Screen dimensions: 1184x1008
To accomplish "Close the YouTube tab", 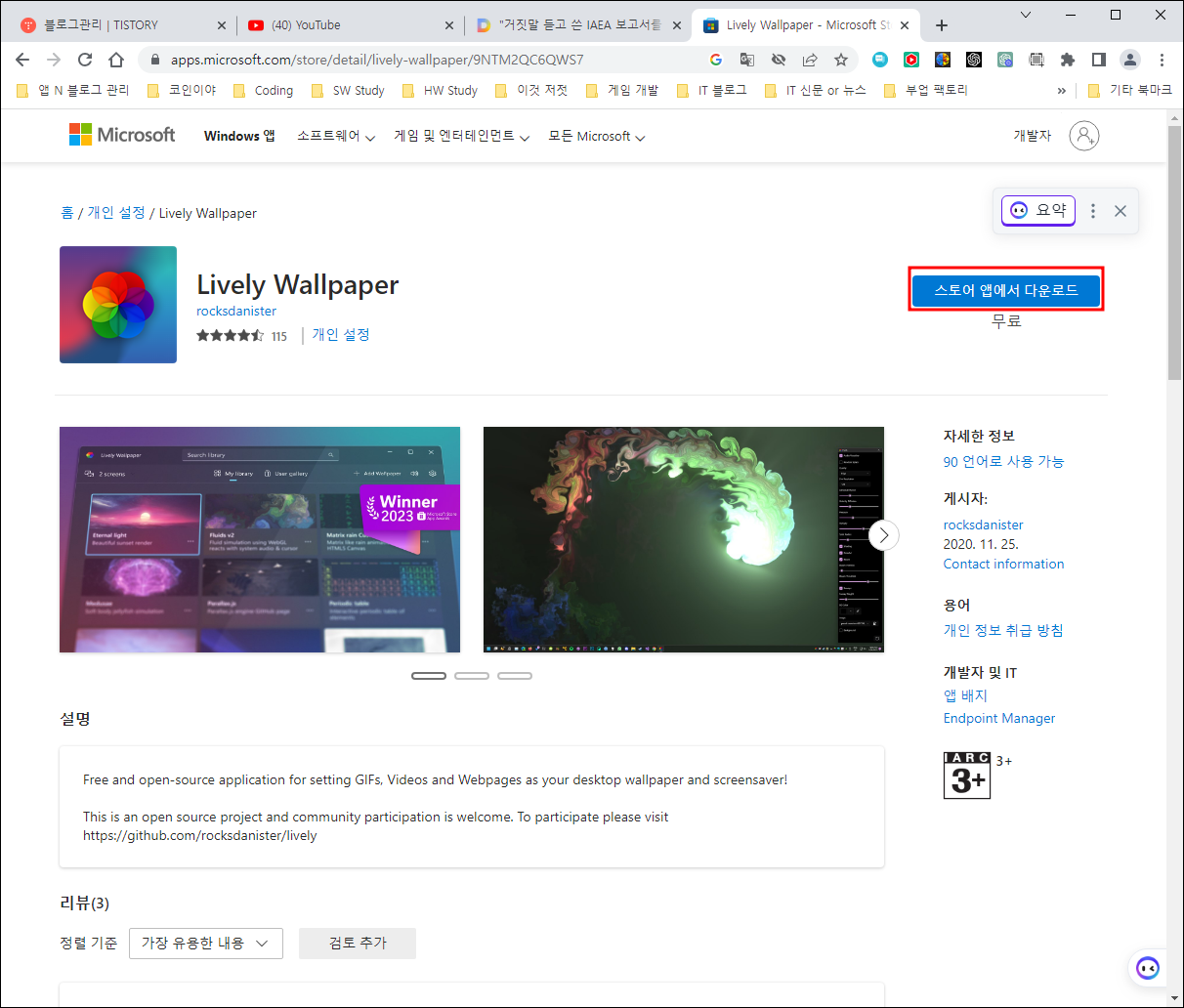I will [x=449, y=25].
